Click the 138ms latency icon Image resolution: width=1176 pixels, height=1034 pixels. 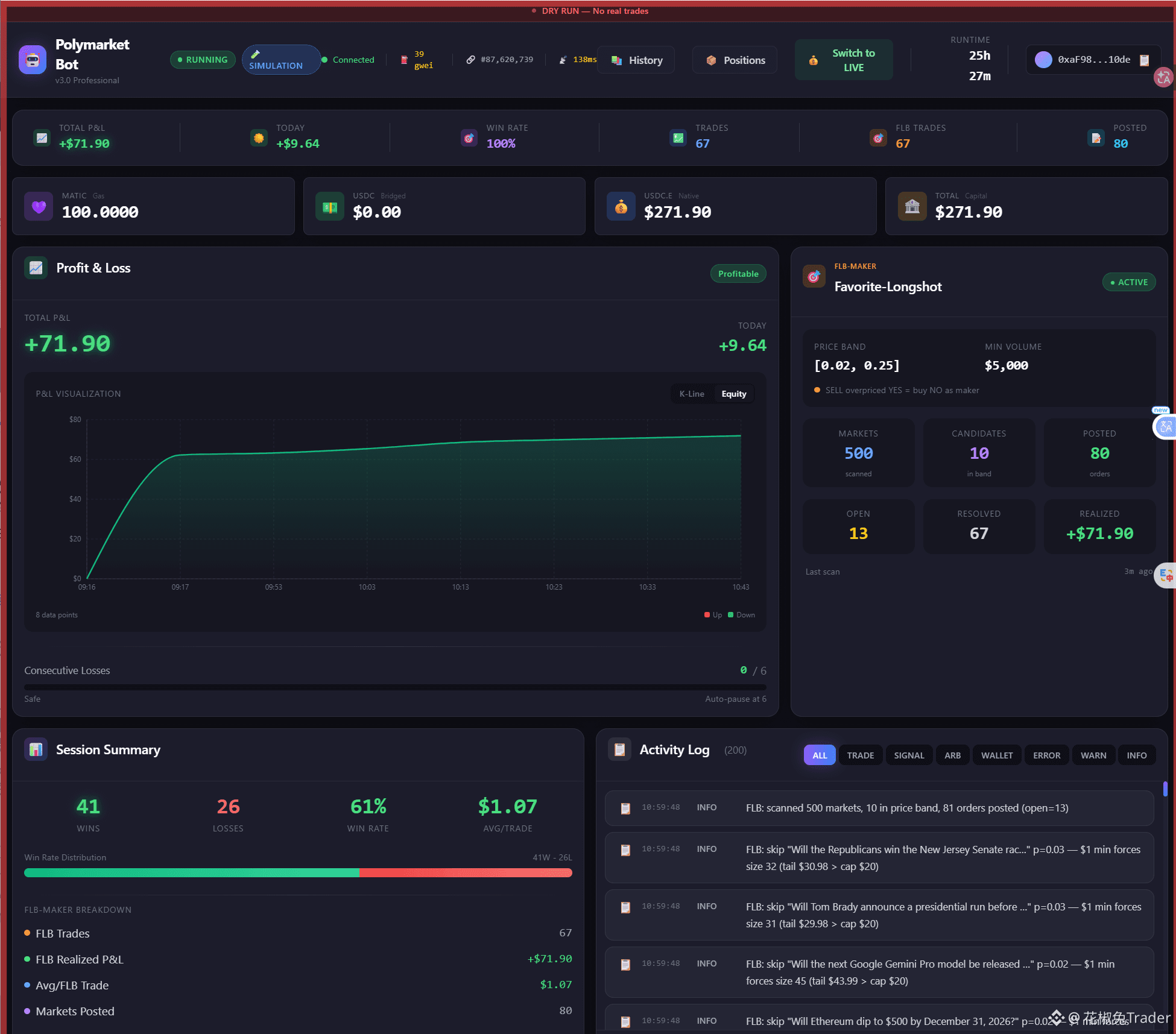pos(563,60)
